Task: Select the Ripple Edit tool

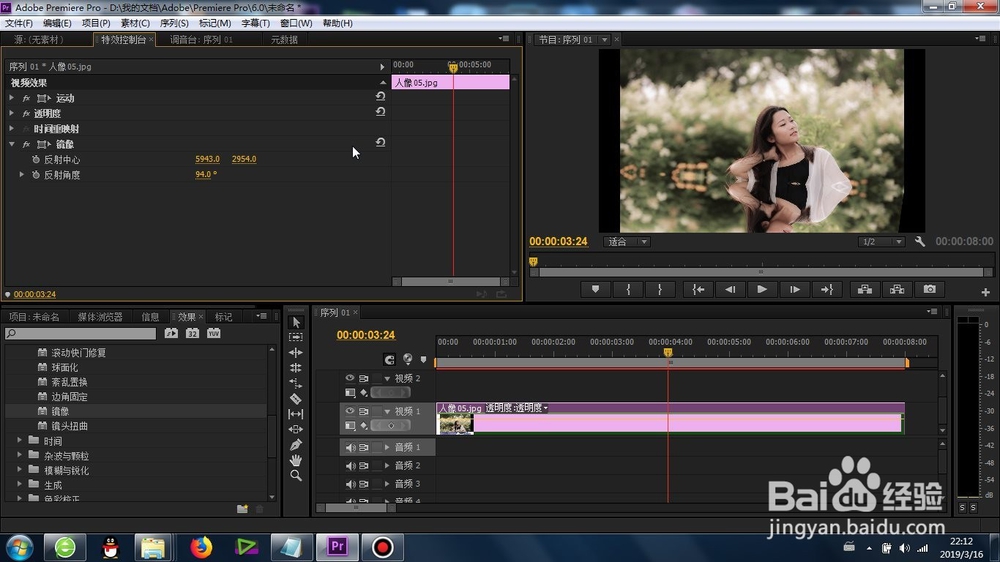Action: [296, 353]
